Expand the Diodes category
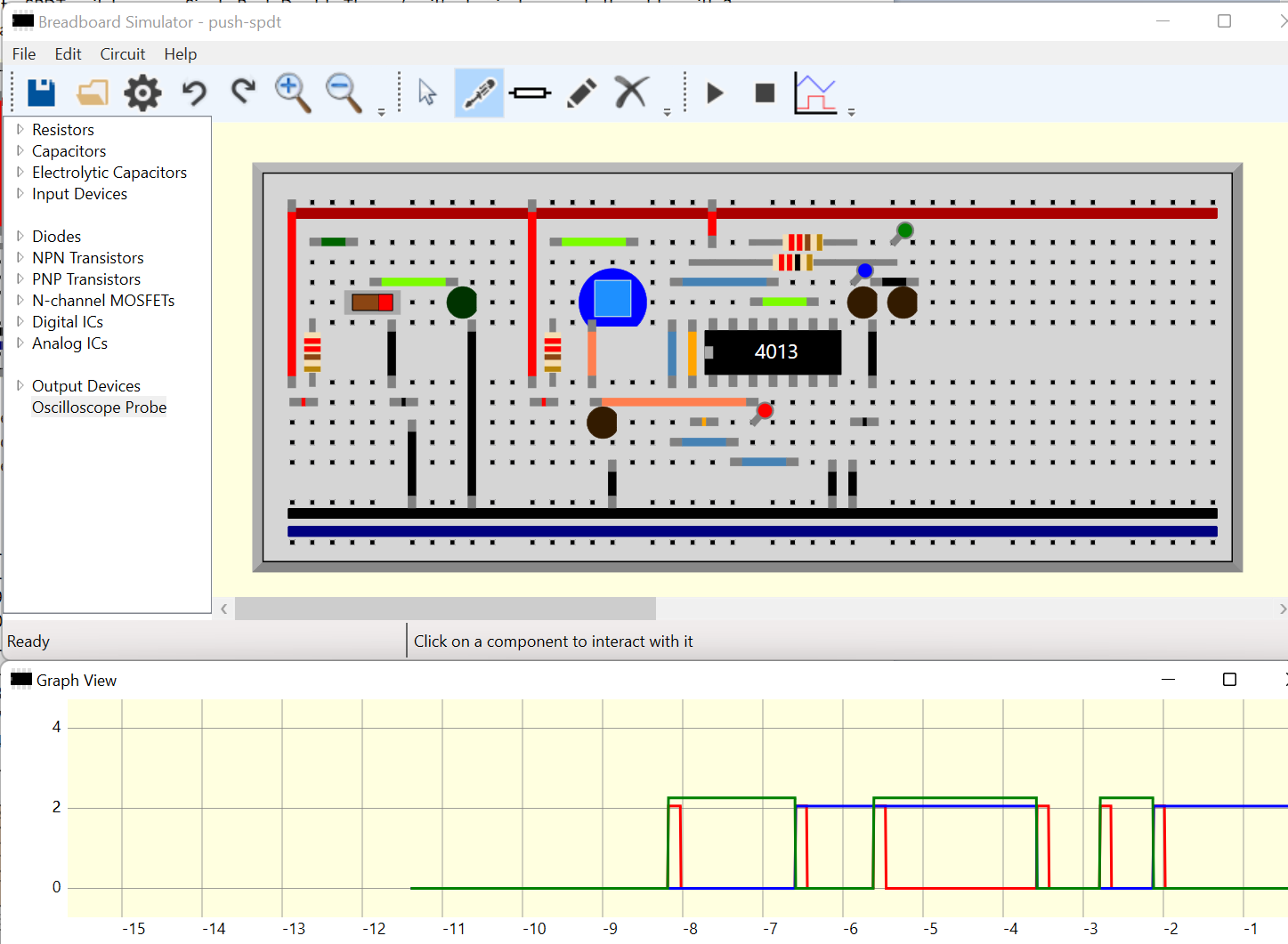The image size is (1288, 944). click(20, 236)
